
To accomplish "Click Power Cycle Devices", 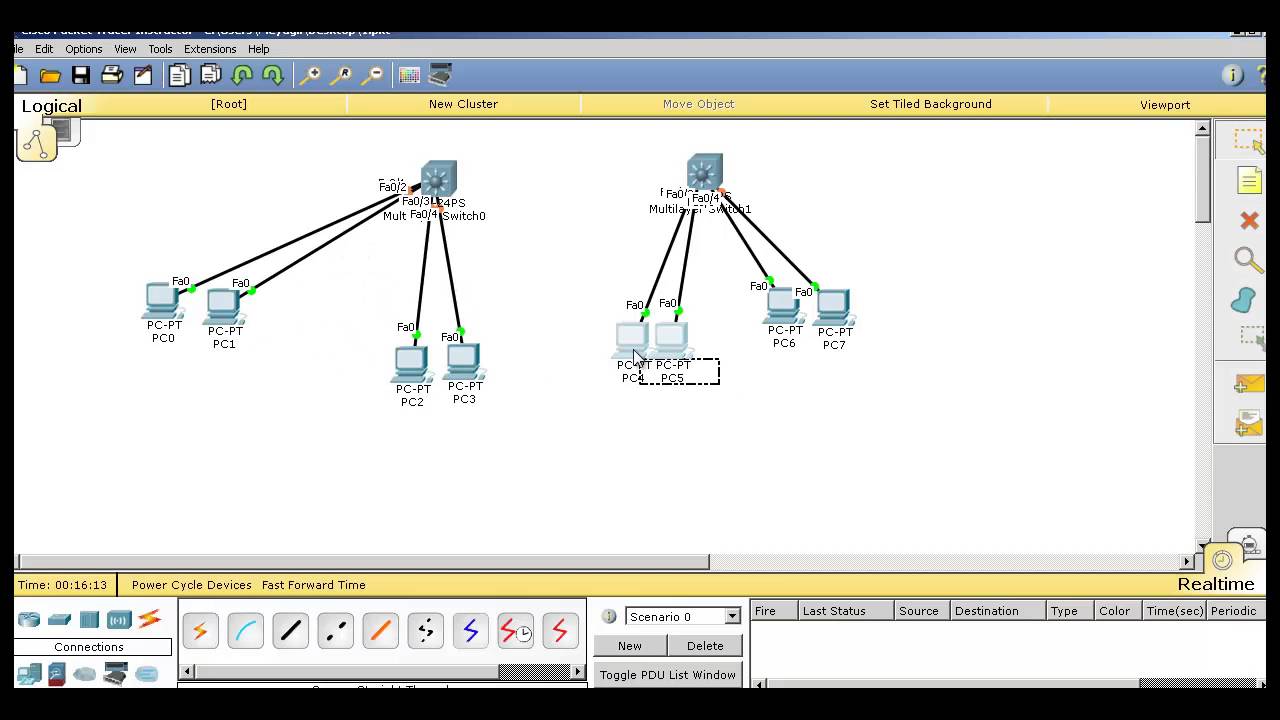I will pyautogui.click(x=192, y=585).
